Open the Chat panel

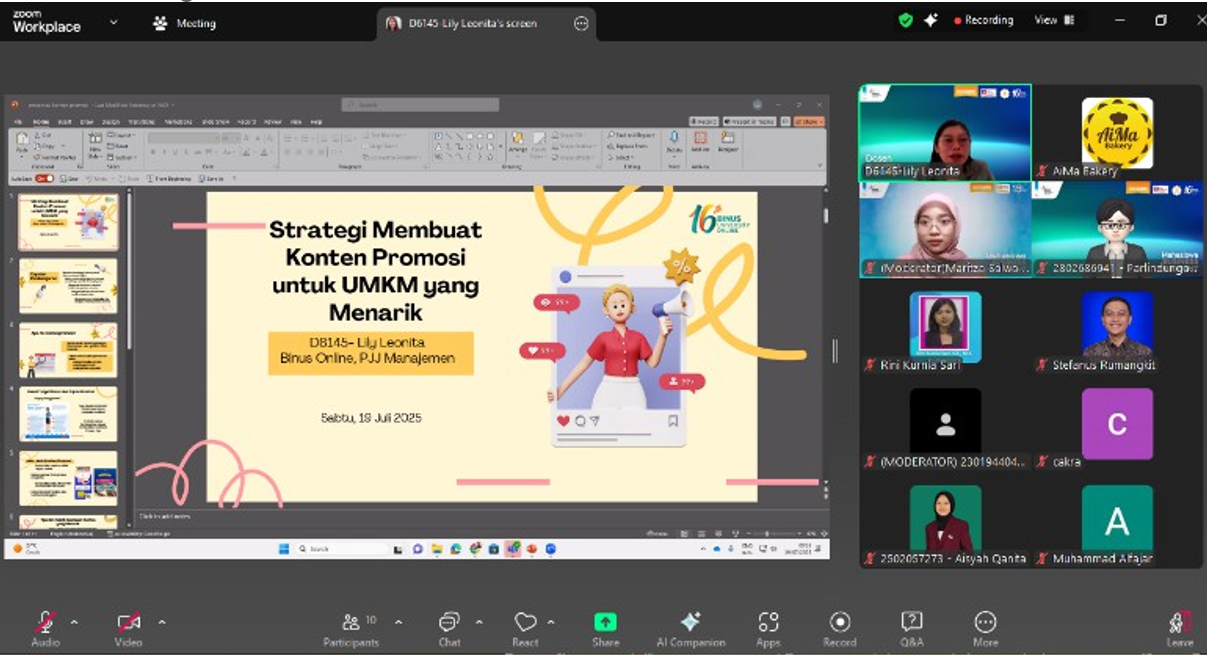tap(448, 622)
